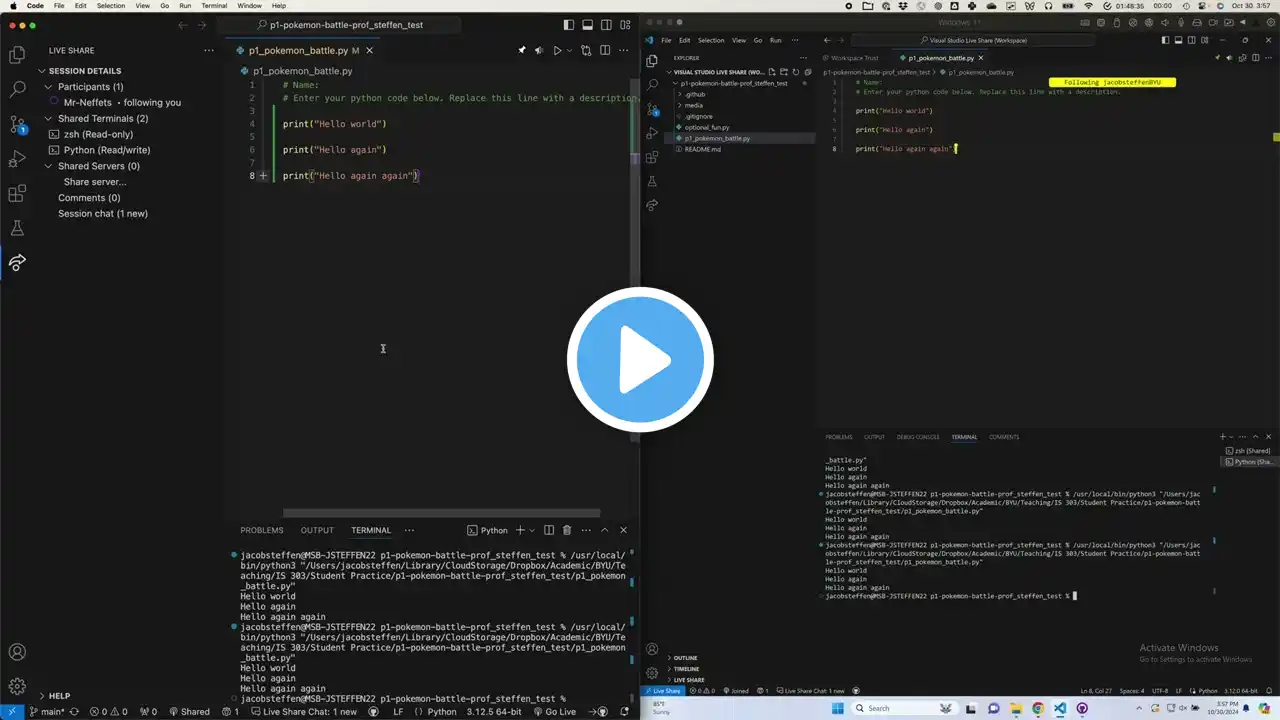Toggle the primary side bar in Windows VS Code

point(1165,40)
